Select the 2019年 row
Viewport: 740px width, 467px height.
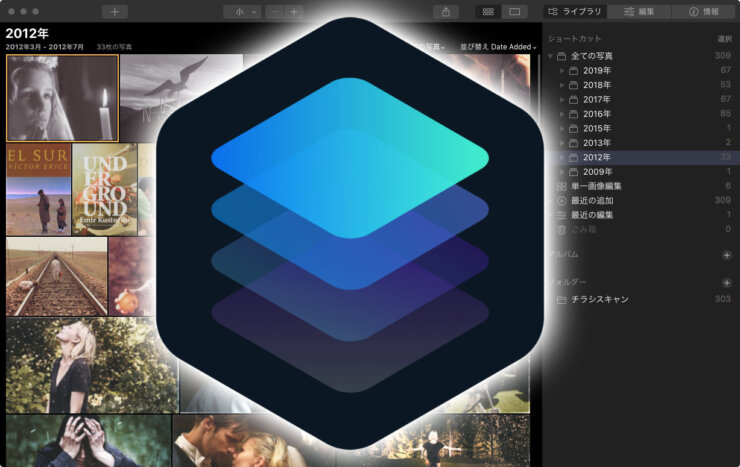tap(640, 71)
